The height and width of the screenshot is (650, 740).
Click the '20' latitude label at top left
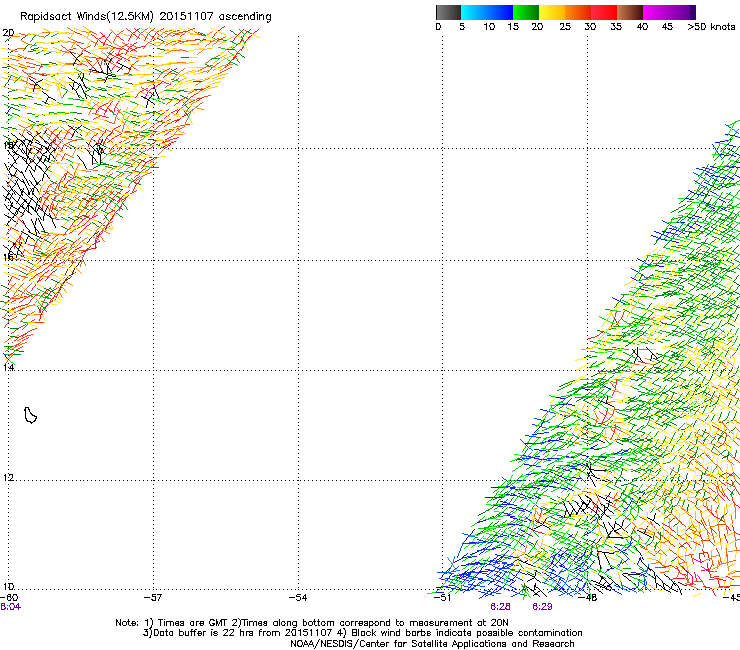pyautogui.click(x=8, y=33)
